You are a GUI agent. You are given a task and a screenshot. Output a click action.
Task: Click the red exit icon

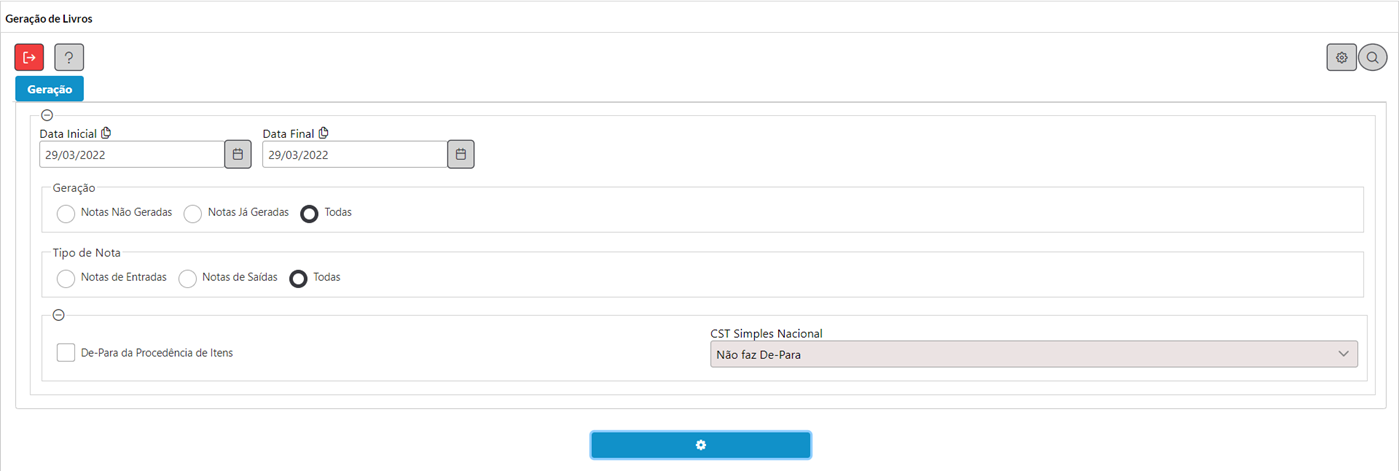point(29,57)
